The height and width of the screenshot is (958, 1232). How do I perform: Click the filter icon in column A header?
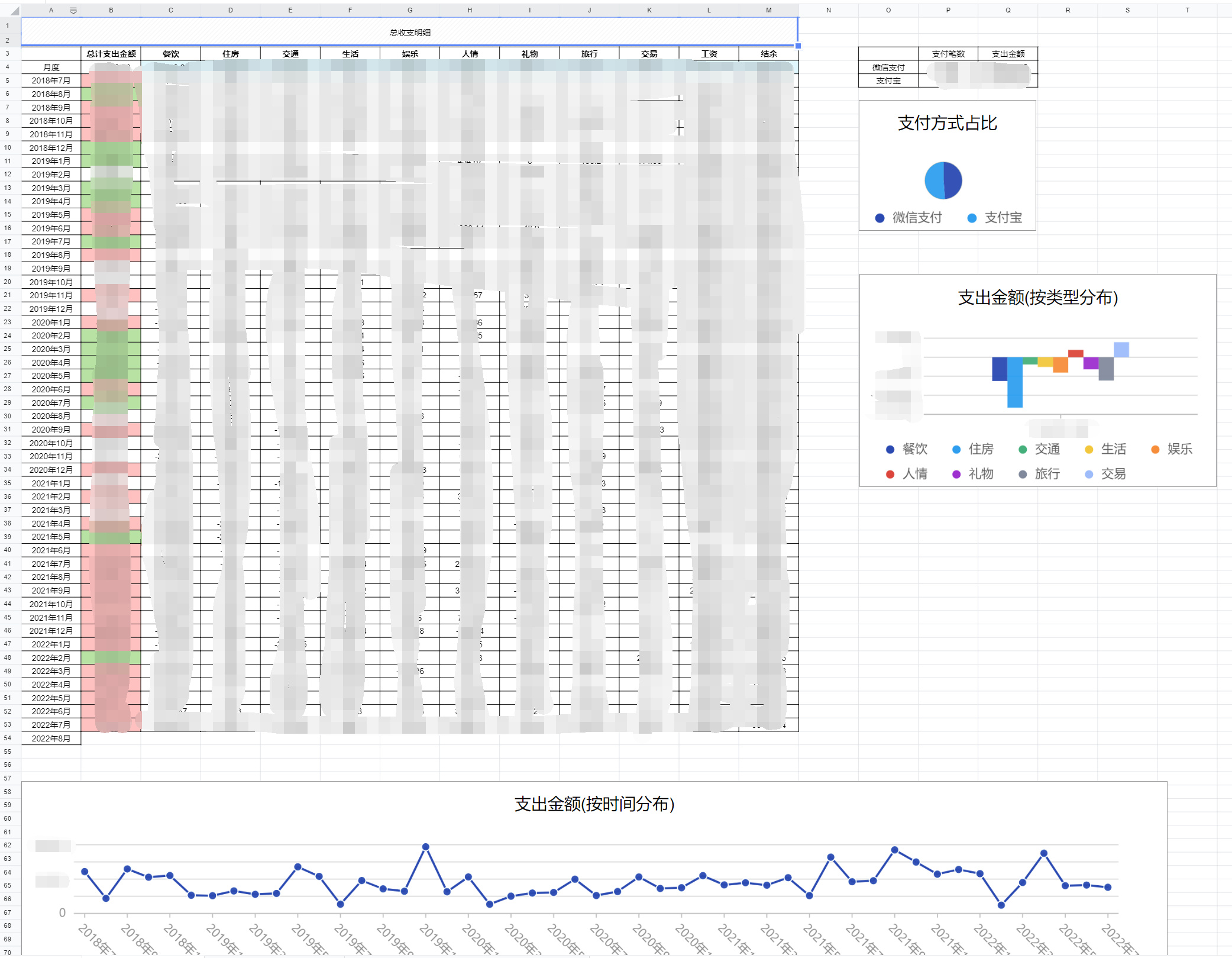tap(73, 11)
